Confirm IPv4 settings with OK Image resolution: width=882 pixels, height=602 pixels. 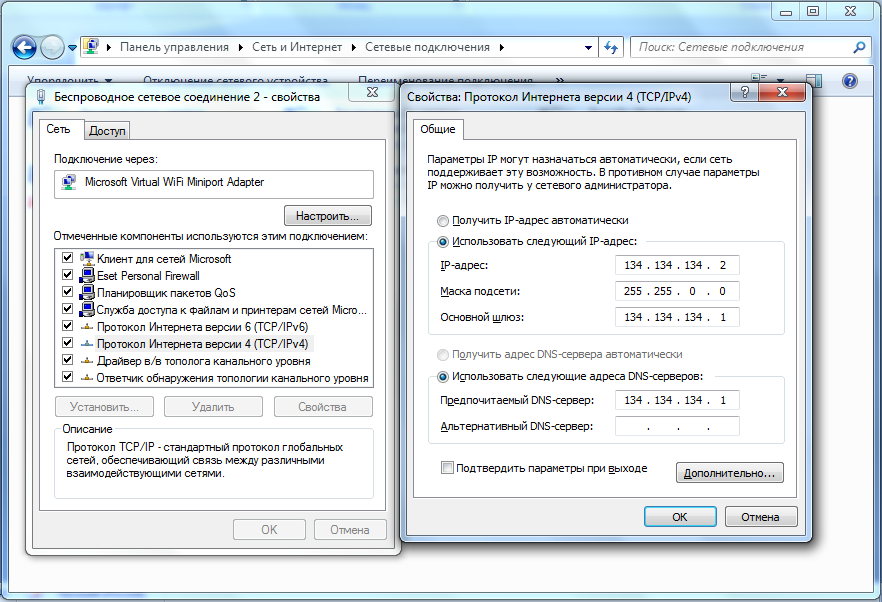coord(680,517)
